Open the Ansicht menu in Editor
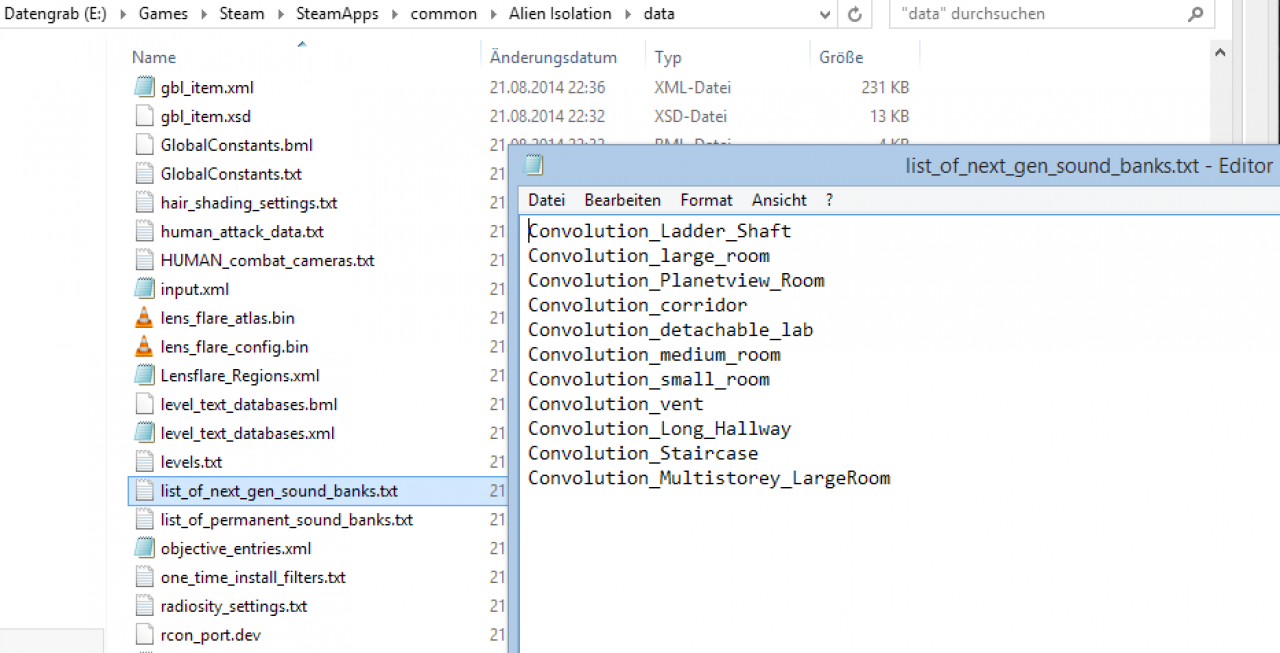Image resolution: width=1280 pixels, height=653 pixels. (x=779, y=200)
